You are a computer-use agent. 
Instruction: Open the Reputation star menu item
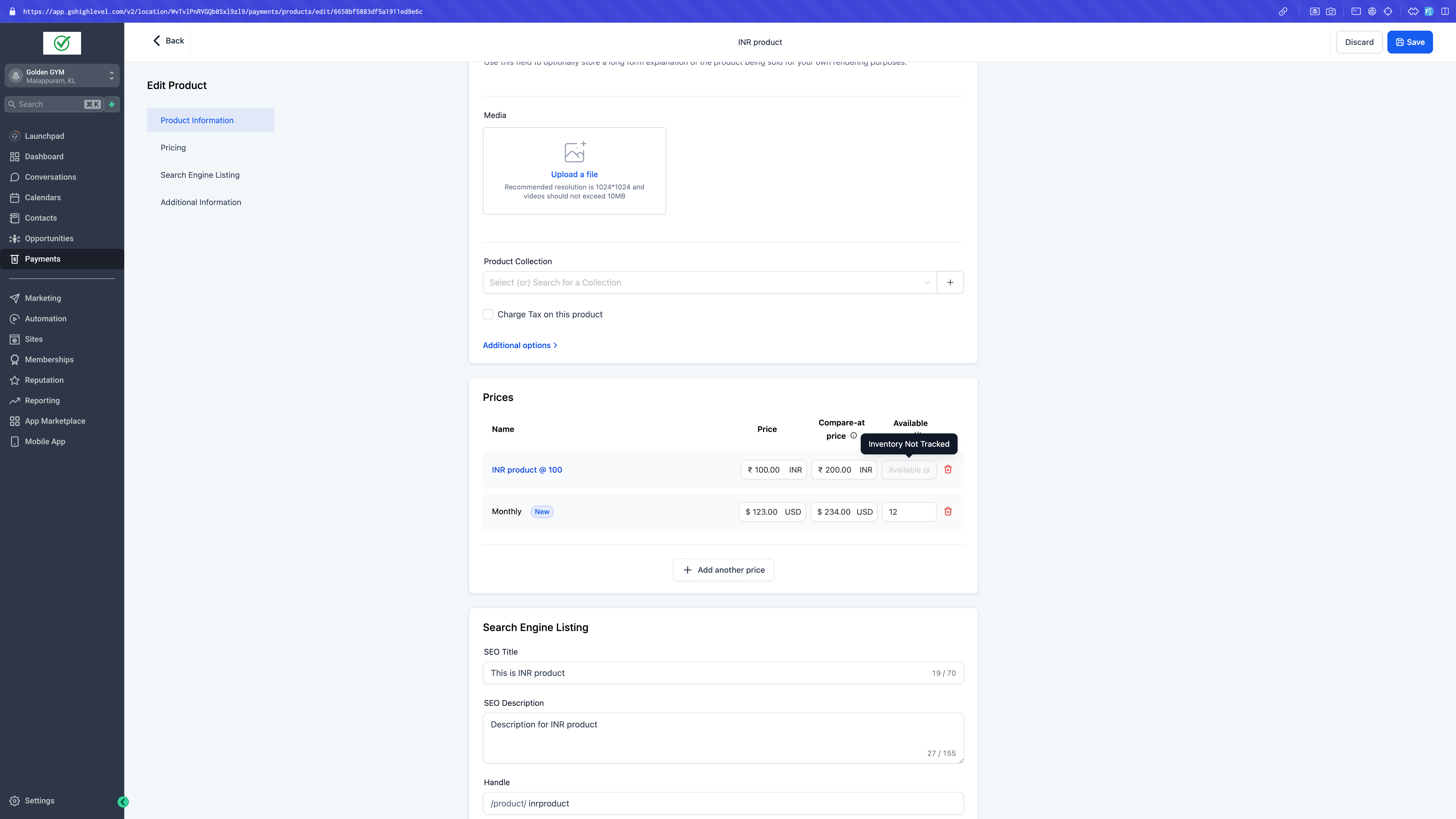point(44,380)
